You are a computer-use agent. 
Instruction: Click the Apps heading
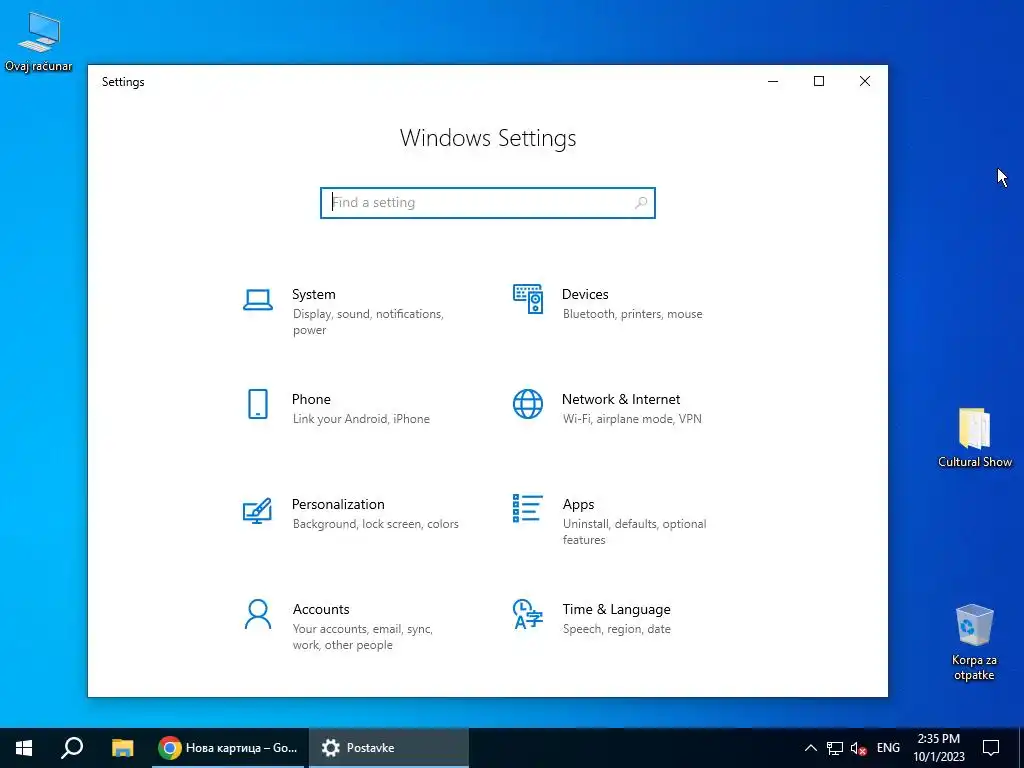point(579,504)
